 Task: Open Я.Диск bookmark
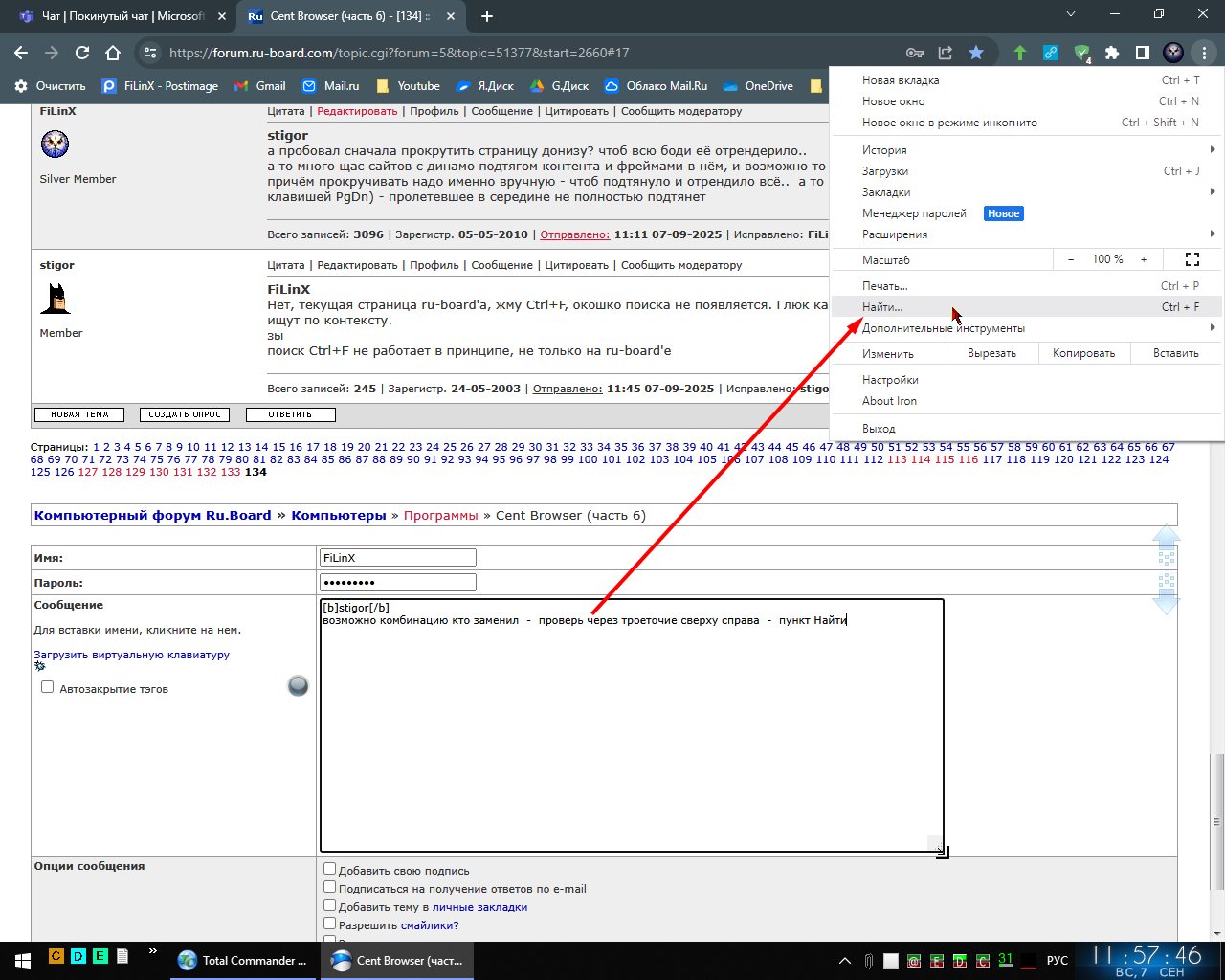click(x=484, y=85)
